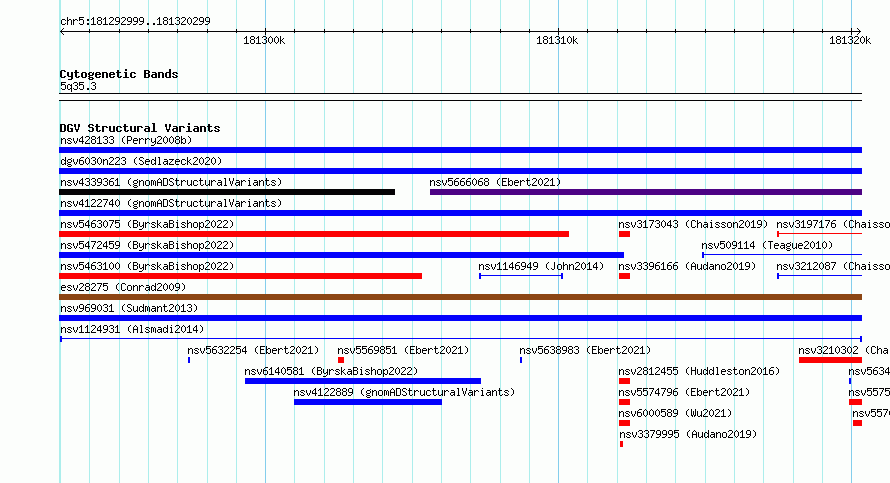Open the nsv3173043 (Chaisson2019) label
Image resolution: width=890 pixels, height=483 pixels.
[x=693, y=224]
